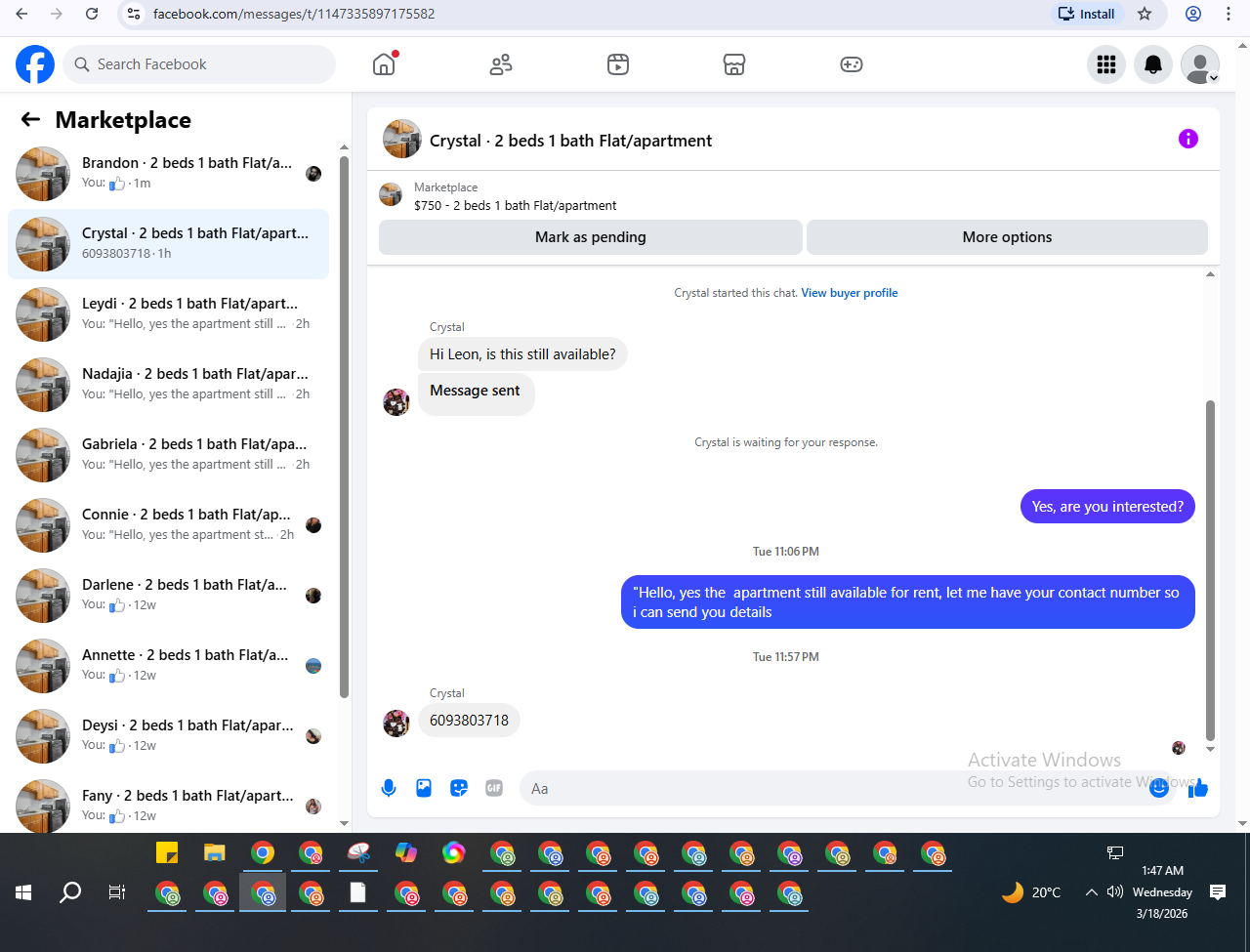Attach a file using the photo icon

coord(424,788)
